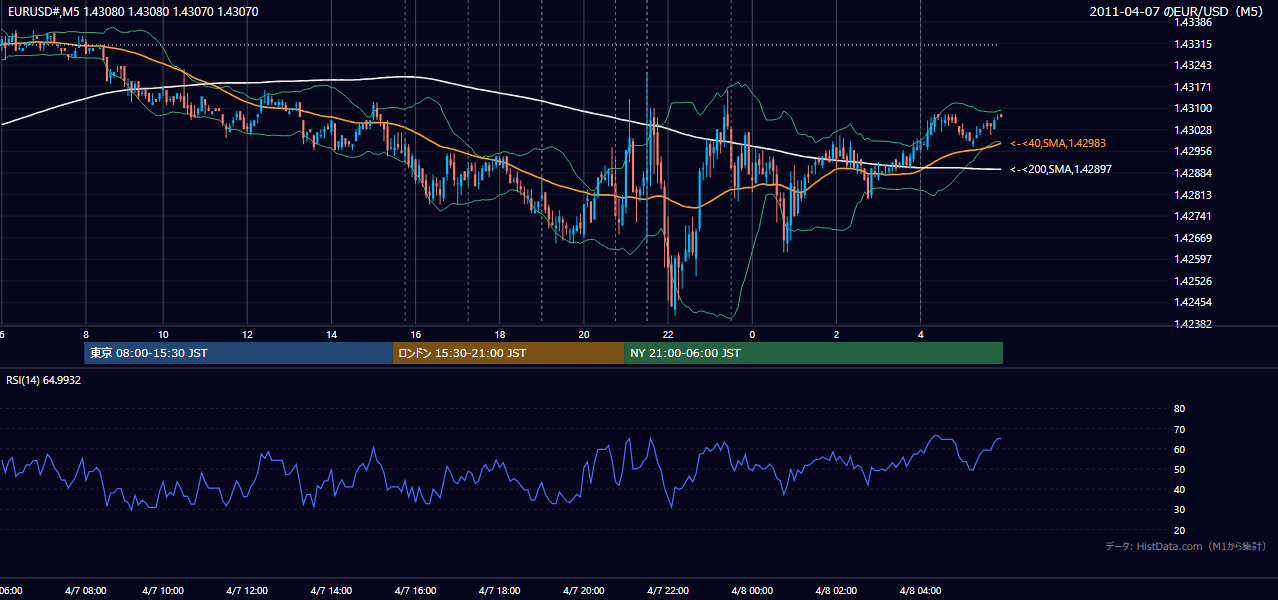Click the 4/8 02:00 bottom time label
Viewport: 1278px width, 600px height.
click(x=836, y=591)
